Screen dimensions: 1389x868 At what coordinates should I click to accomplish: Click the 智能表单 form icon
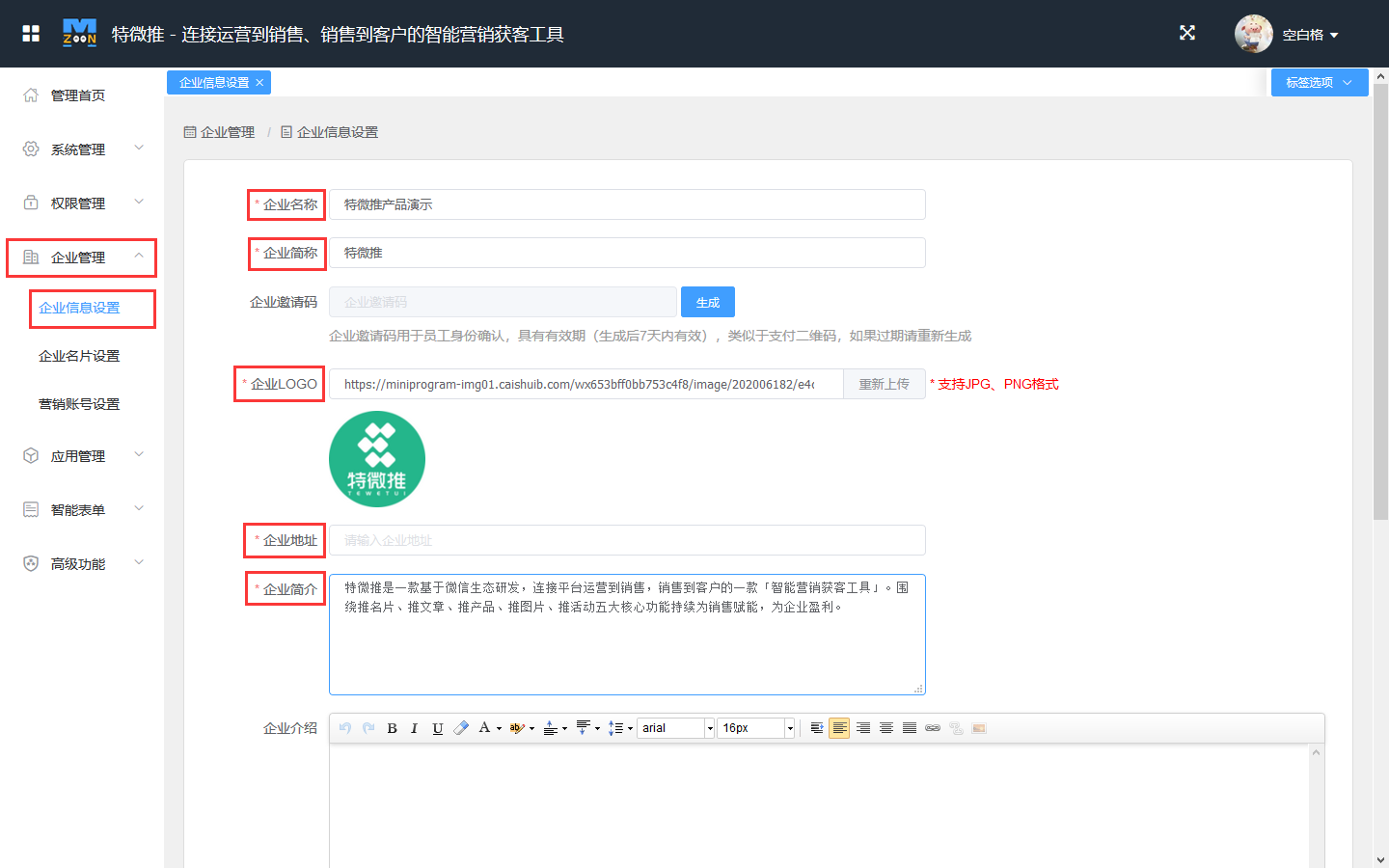(x=31, y=510)
